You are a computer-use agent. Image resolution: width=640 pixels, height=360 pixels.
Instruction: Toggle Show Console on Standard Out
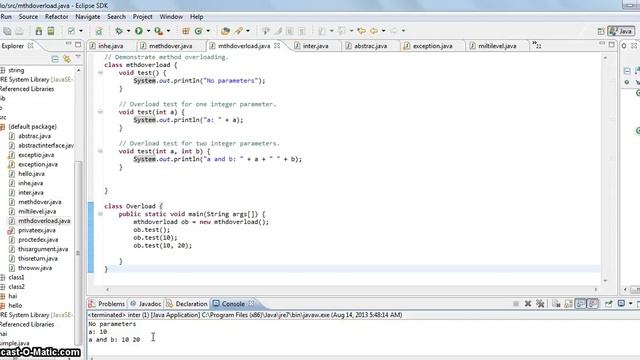(580, 304)
